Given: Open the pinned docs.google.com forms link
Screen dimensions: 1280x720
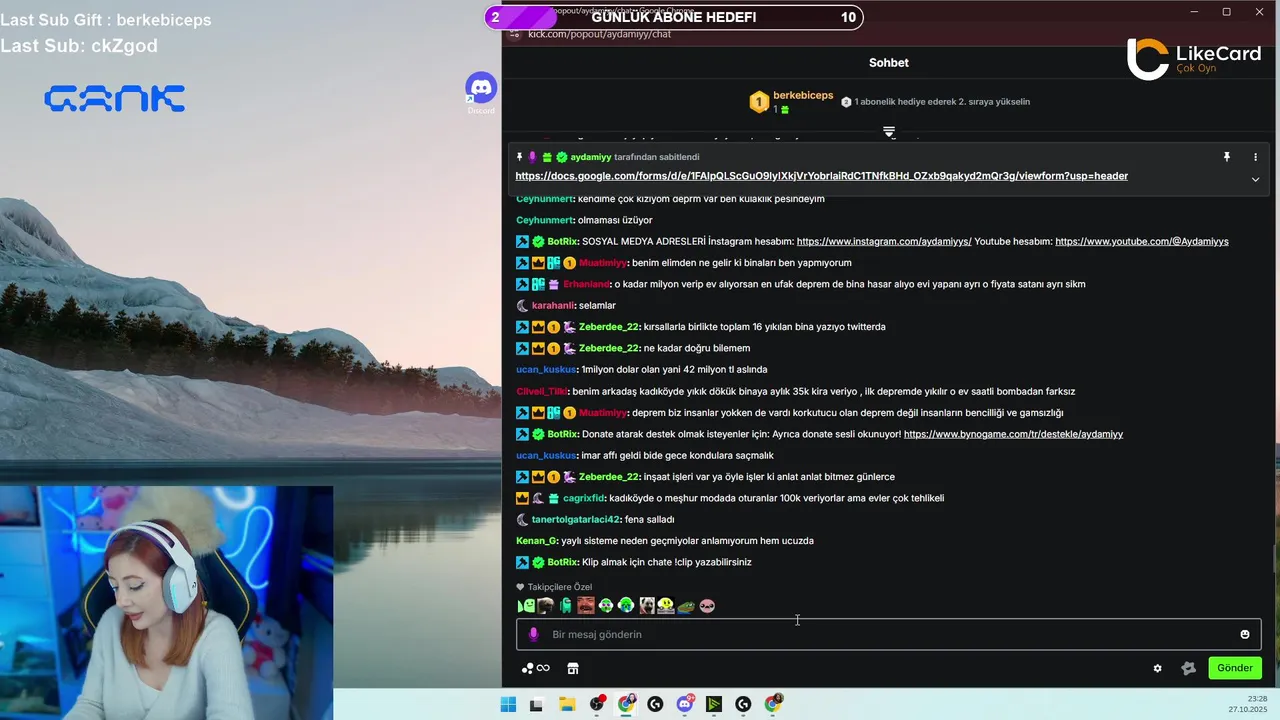Looking at the screenshot, I should 822,176.
